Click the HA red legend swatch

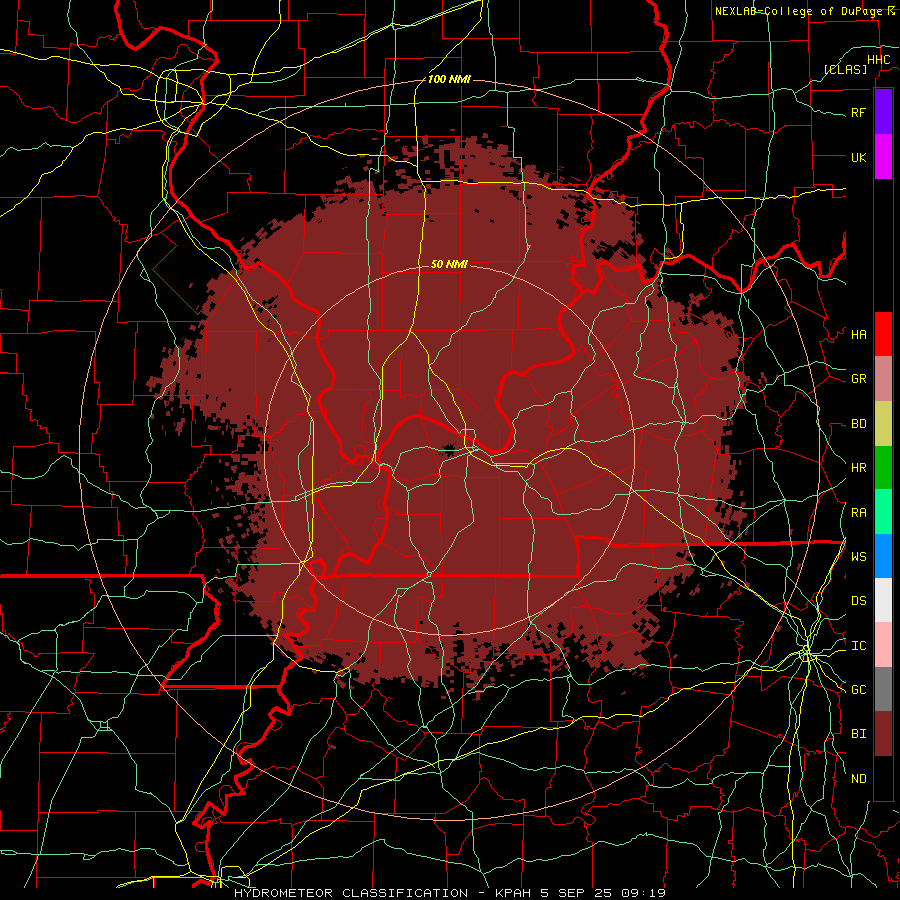(883, 334)
